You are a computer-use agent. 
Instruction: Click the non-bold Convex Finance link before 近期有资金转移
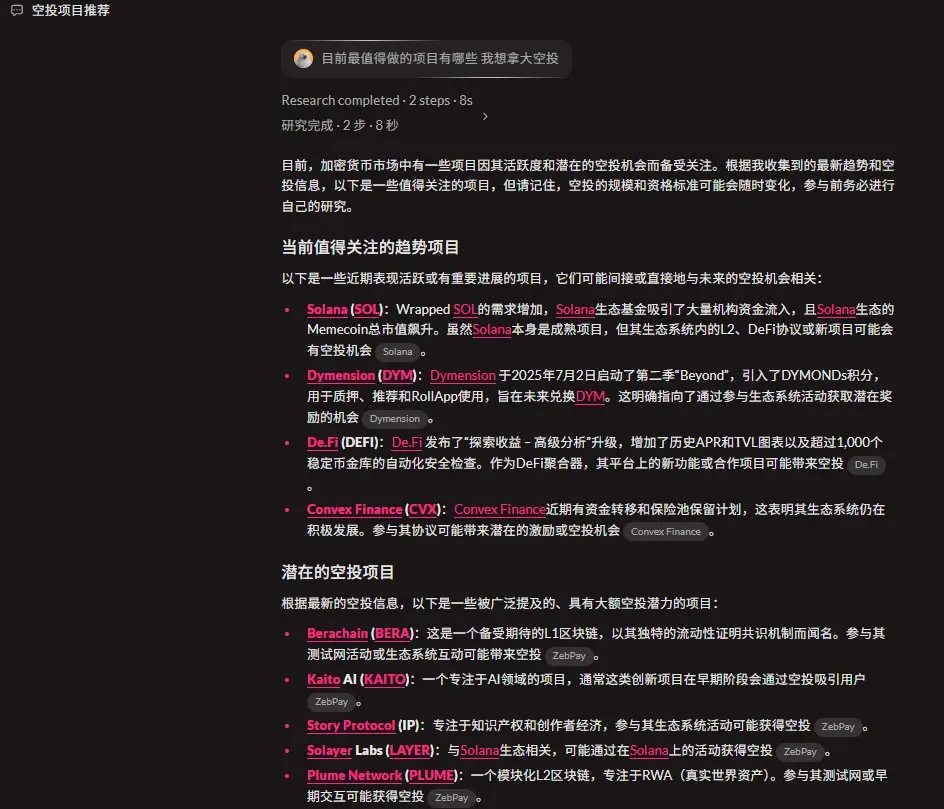(500, 510)
